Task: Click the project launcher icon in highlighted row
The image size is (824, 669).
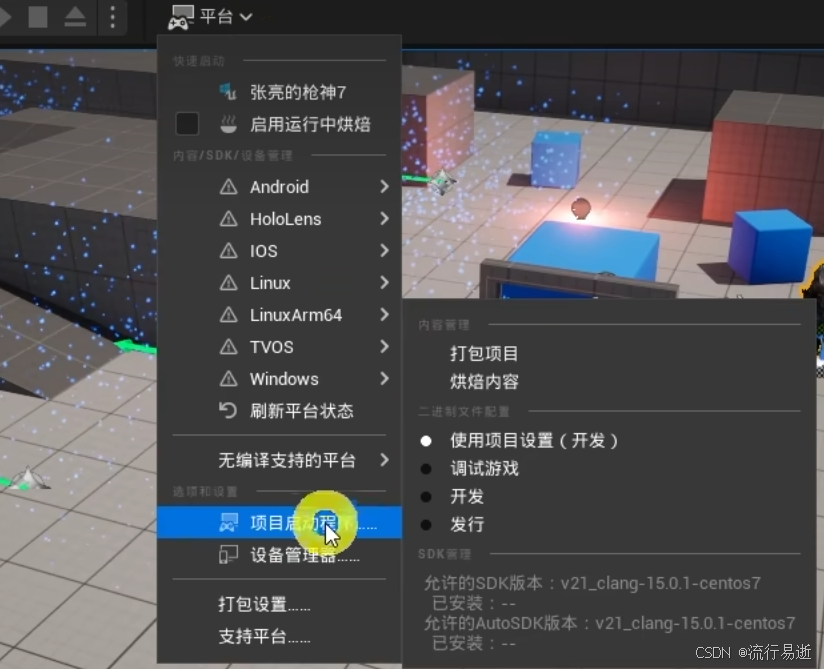Action: click(x=229, y=523)
